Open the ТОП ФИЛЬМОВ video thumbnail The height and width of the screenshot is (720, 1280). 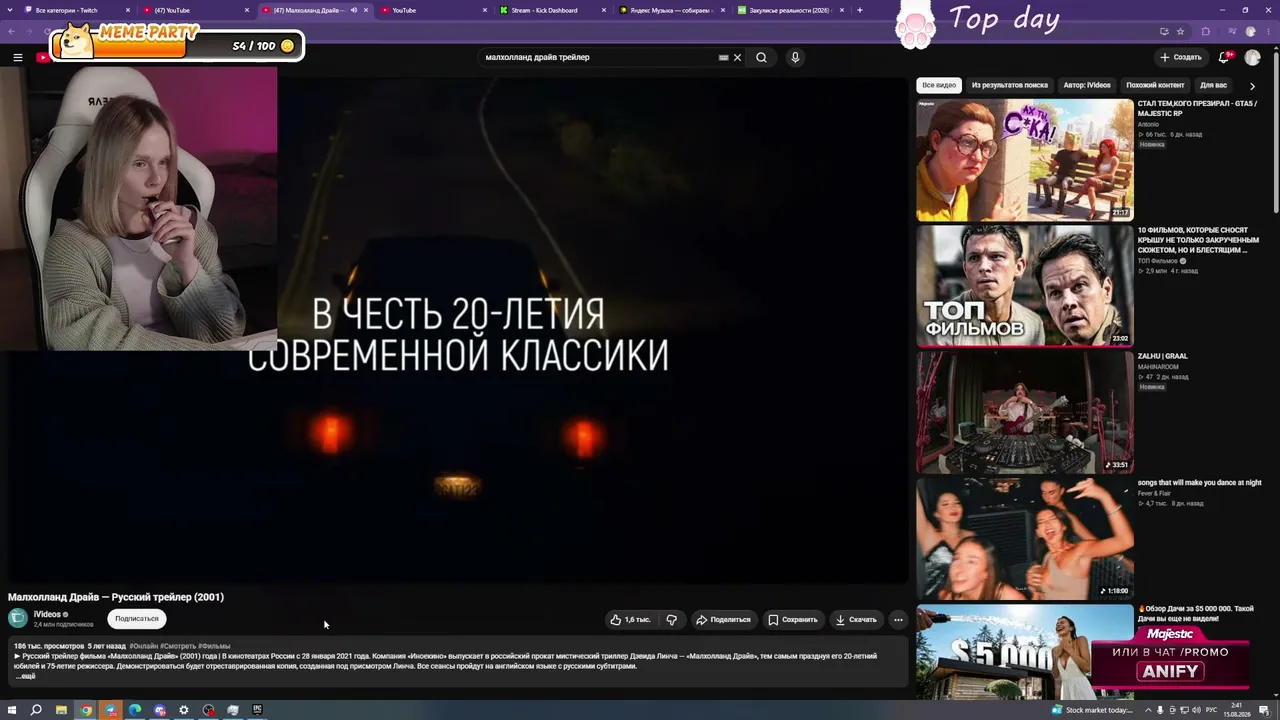(1025, 286)
